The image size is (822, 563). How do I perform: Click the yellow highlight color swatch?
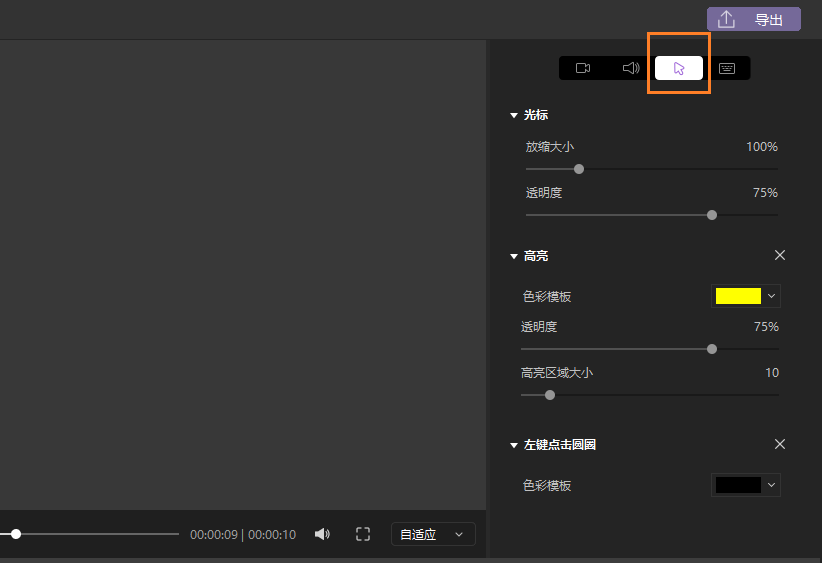738,296
